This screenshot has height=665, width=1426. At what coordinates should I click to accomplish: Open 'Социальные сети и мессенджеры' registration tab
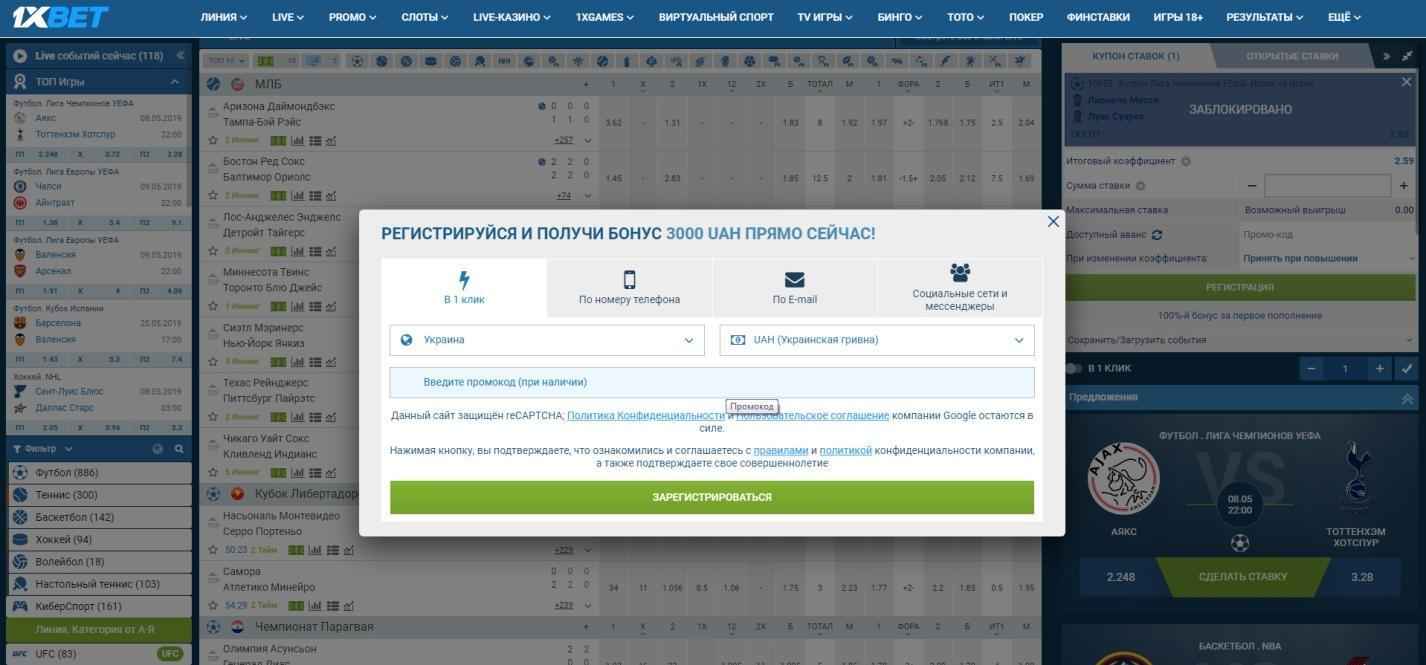coord(960,288)
